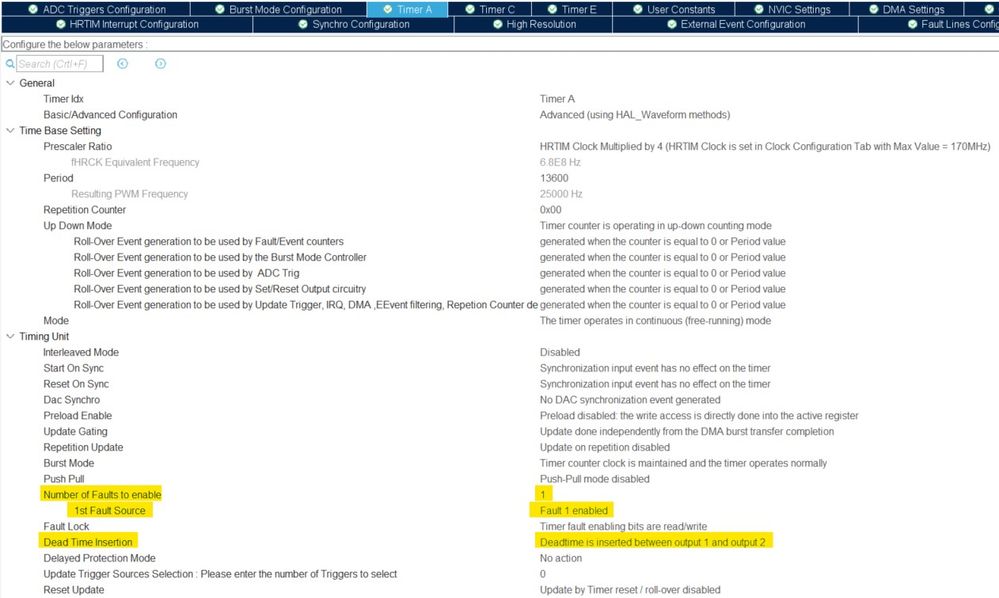This screenshot has height=598, width=999.
Task: Collapse the General section
Action: tap(10, 83)
